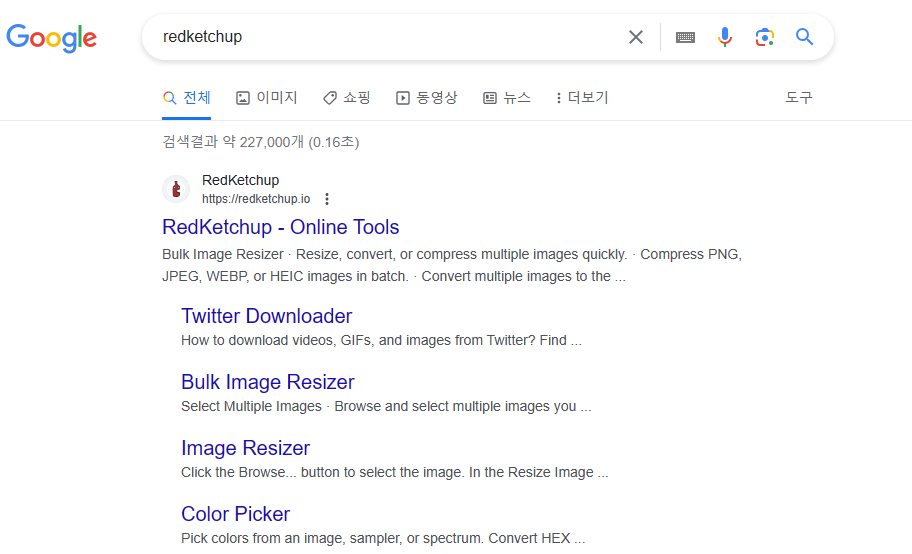Viewport: 912px width, 554px height.
Task: Expand the 더보기 menu
Action: pyautogui.click(x=582, y=98)
